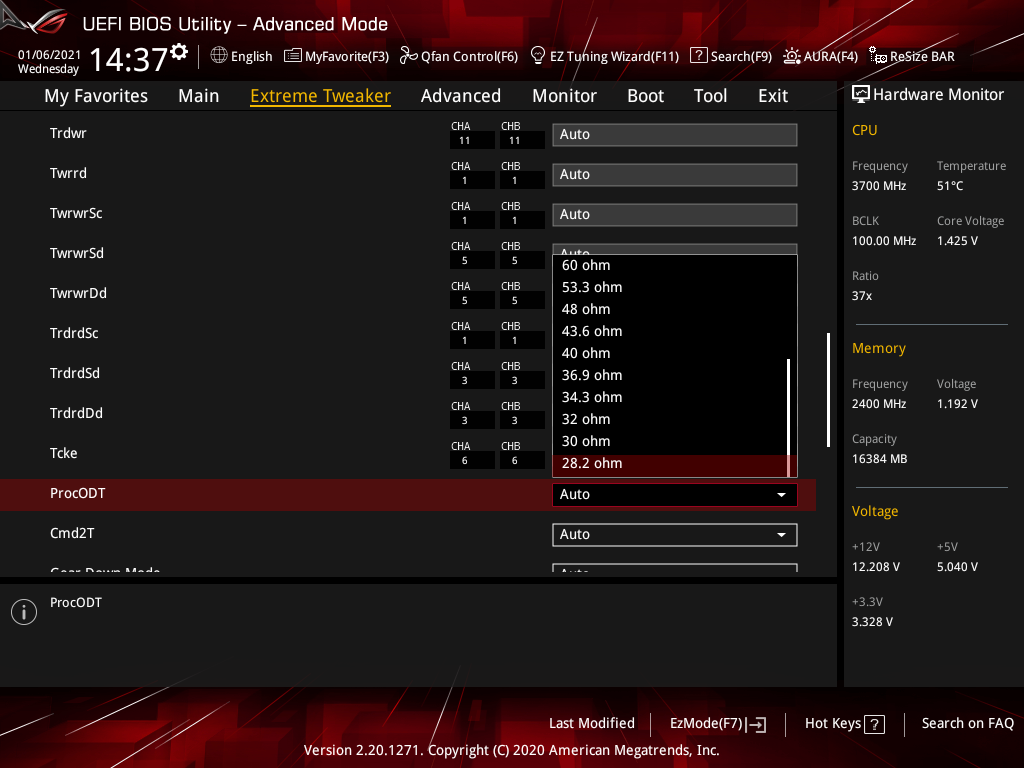1024x768 pixels.
Task: Click the TwrwrDd setting label
Action: click(x=78, y=293)
